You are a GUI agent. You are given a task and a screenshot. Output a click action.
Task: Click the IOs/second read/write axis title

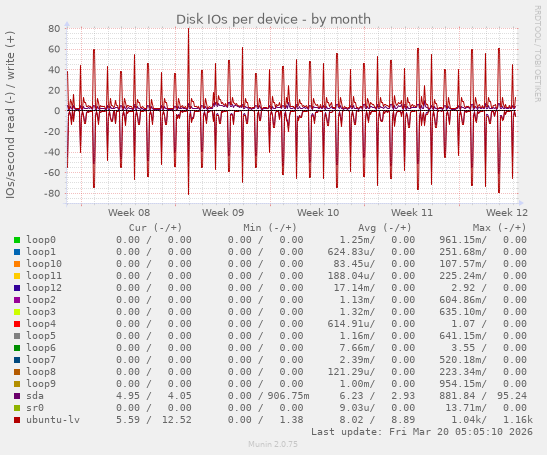coord(10,115)
